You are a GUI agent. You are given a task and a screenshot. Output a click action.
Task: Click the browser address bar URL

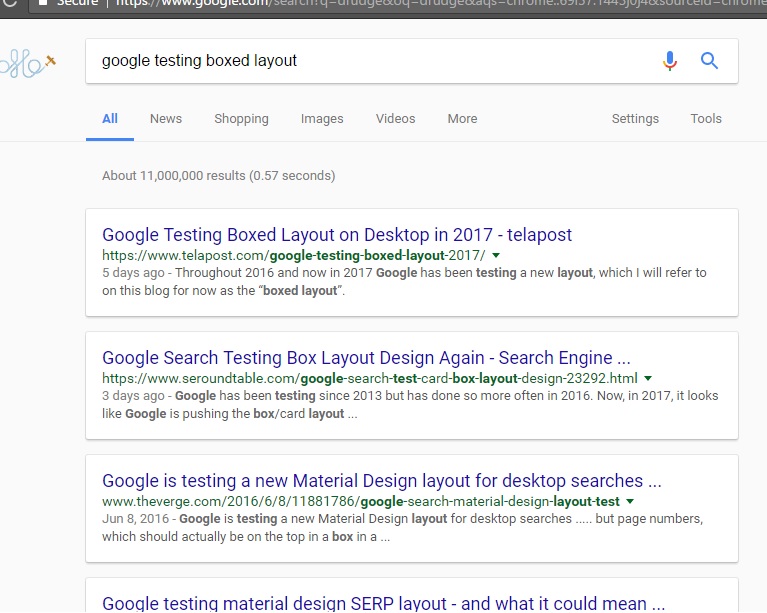pyautogui.click(x=440, y=3)
